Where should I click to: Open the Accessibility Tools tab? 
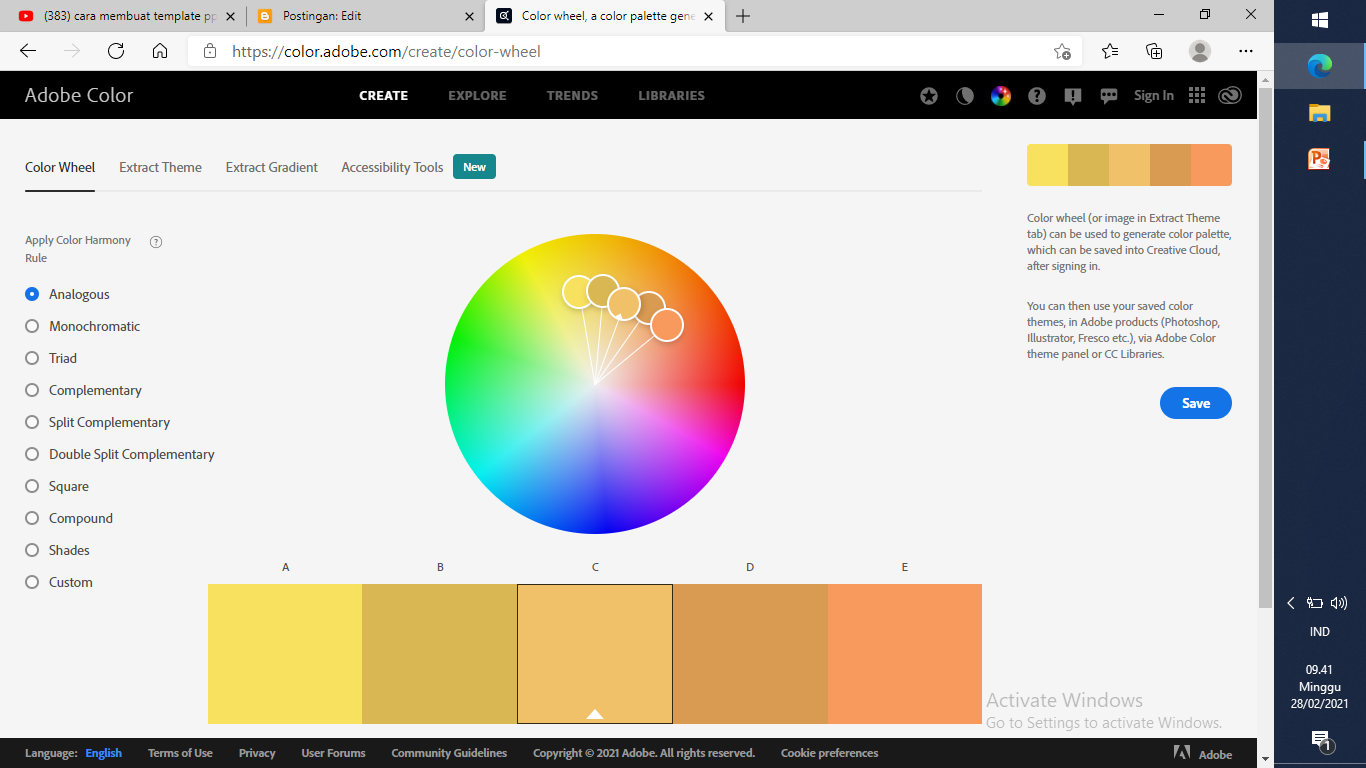[392, 168]
